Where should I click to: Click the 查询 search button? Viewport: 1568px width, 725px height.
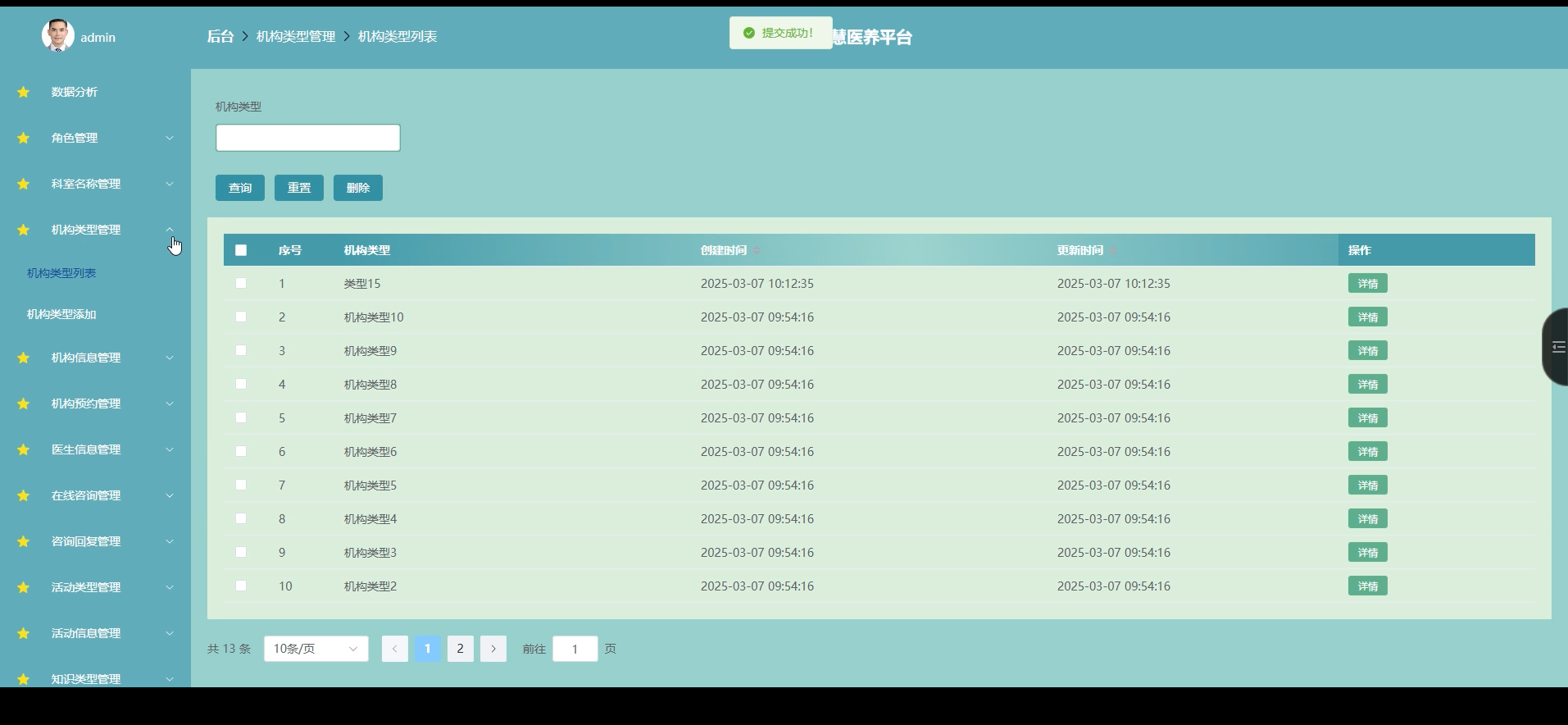pos(240,188)
